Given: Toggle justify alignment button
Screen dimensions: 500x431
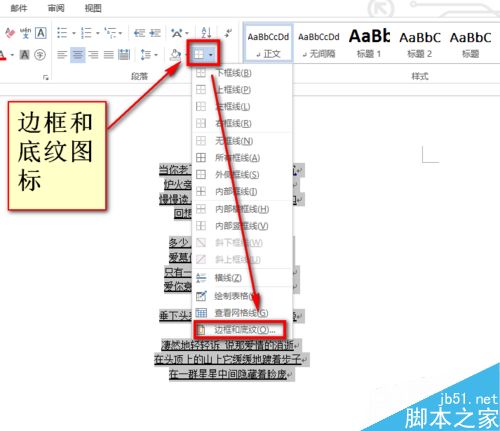Looking at the screenshot, I should point(109,55).
